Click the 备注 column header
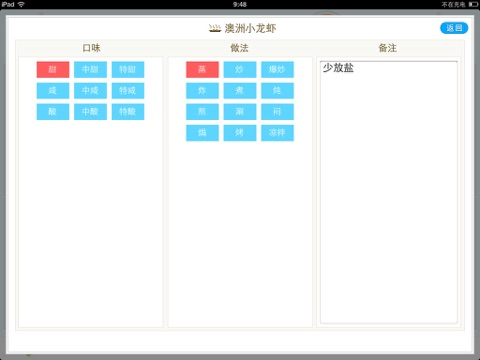The height and width of the screenshot is (360, 480). pyautogui.click(x=388, y=48)
